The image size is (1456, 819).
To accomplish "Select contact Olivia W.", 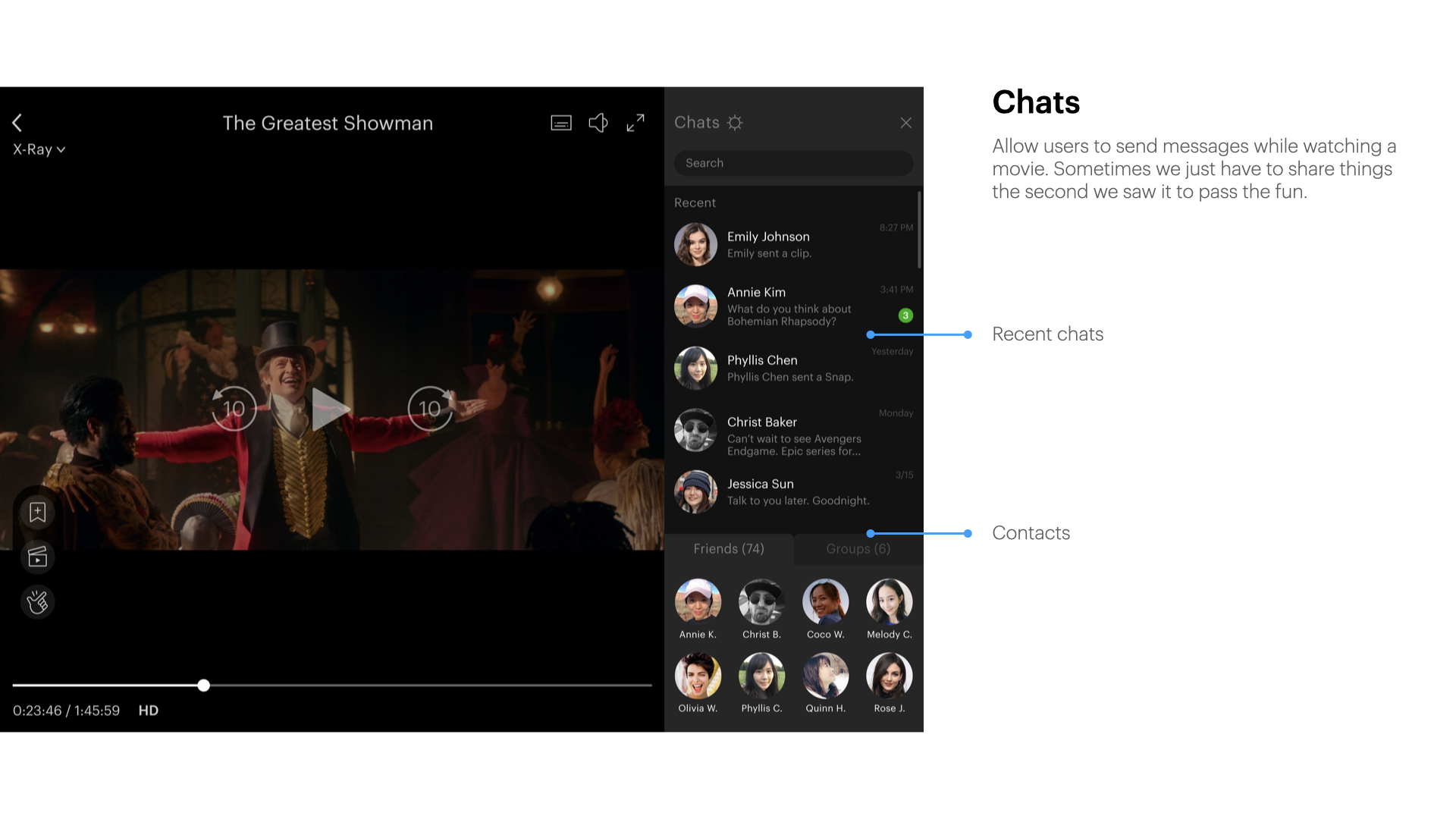I will pyautogui.click(x=698, y=683).
